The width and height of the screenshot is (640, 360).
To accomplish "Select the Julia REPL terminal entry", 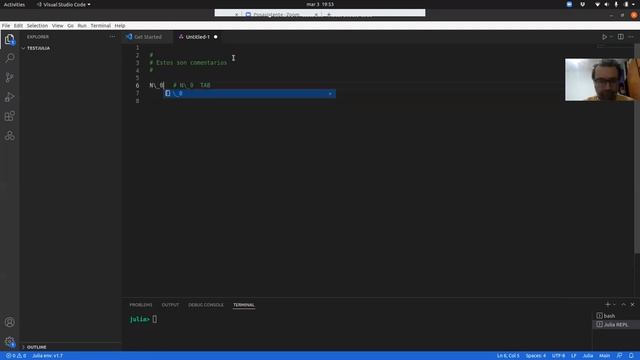I will pos(616,324).
